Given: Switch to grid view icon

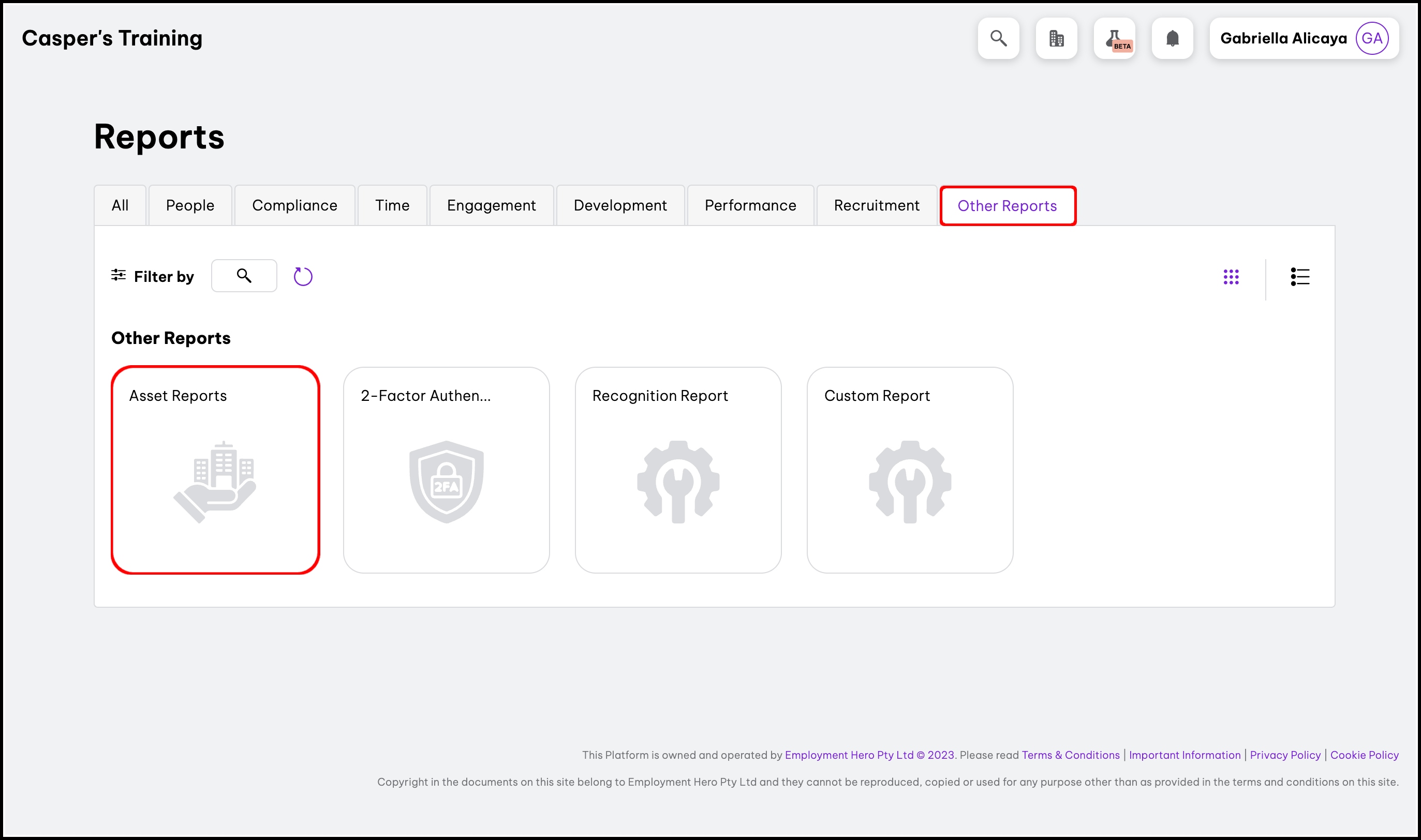Looking at the screenshot, I should tap(1231, 277).
